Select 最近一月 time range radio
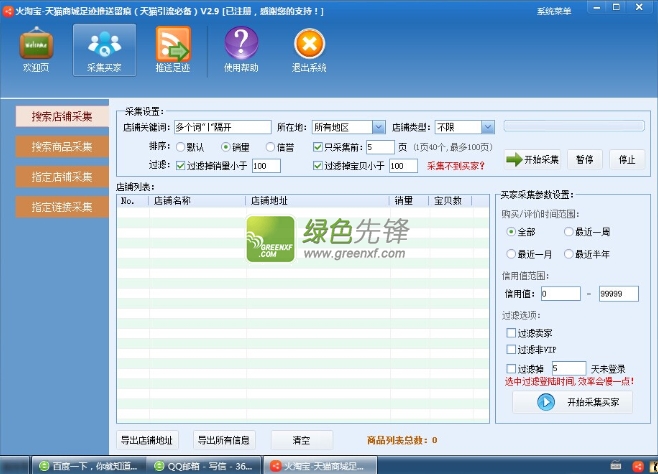Viewport: 658px width, 474px height. (x=511, y=254)
